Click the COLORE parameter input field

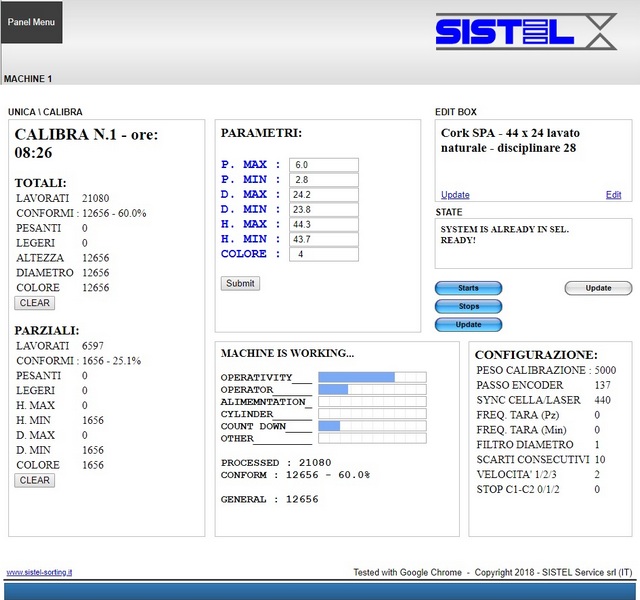point(324,254)
